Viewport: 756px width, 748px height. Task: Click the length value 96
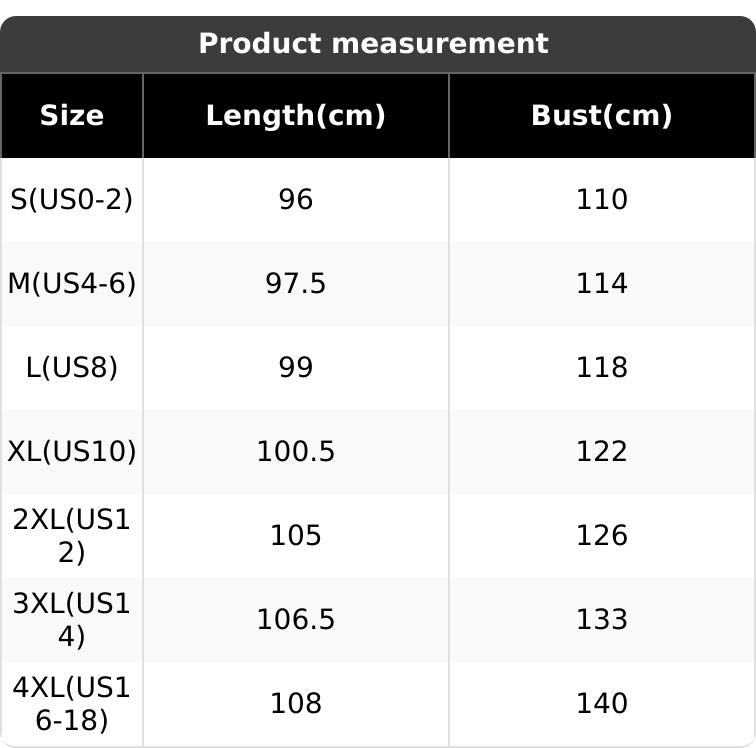pos(295,200)
